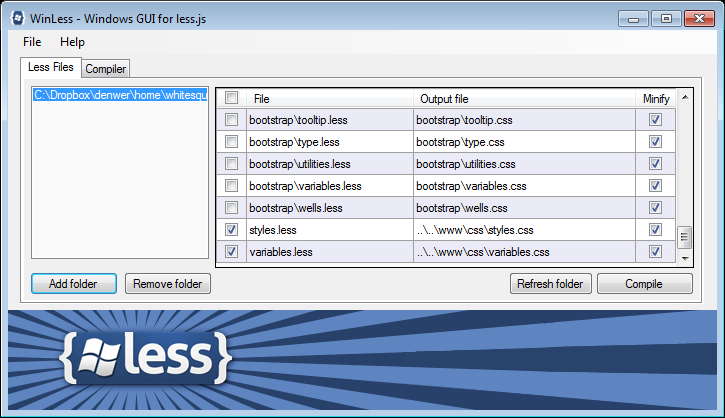Uncheck the variables.less file checkbox

[231, 252]
